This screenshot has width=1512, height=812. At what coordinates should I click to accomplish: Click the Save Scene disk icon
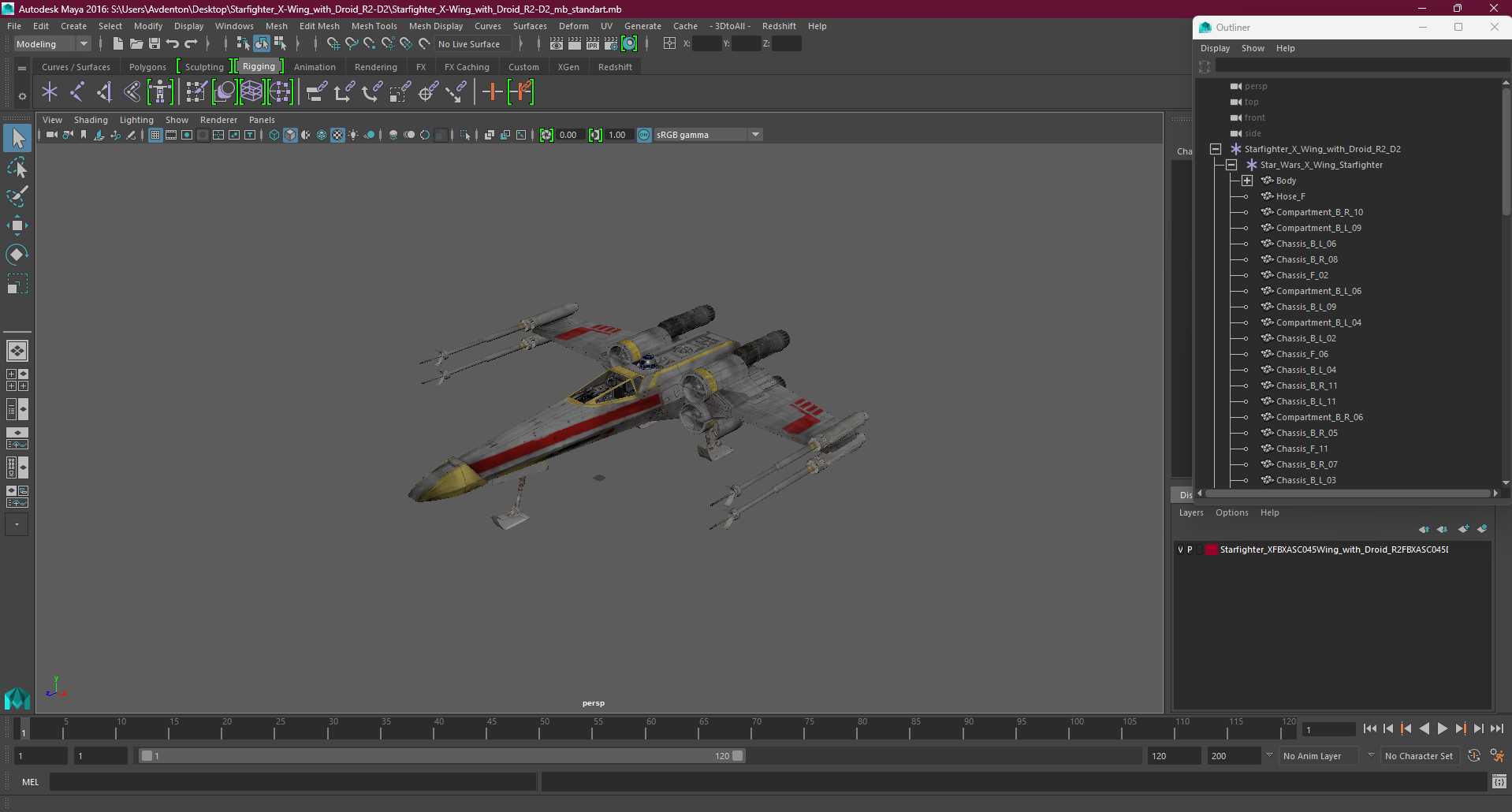click(x=155, y=44)
